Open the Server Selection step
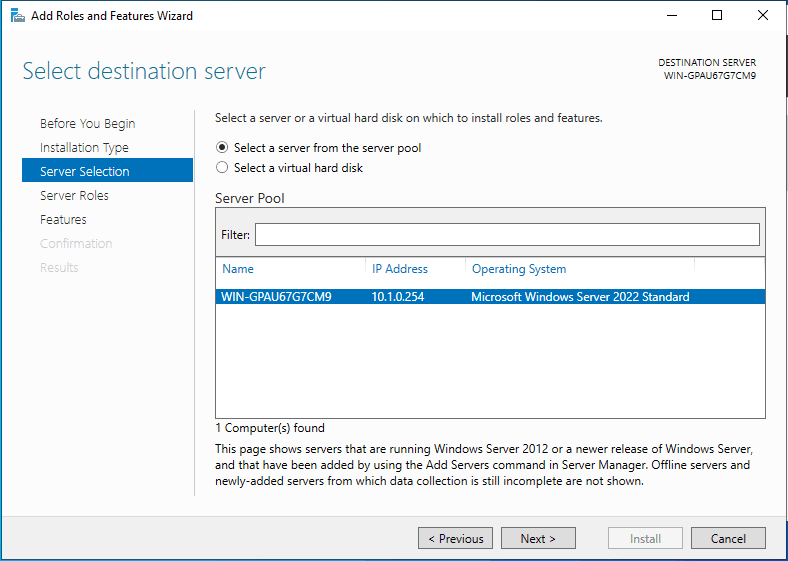788x561 pixels. pos(85,172)
